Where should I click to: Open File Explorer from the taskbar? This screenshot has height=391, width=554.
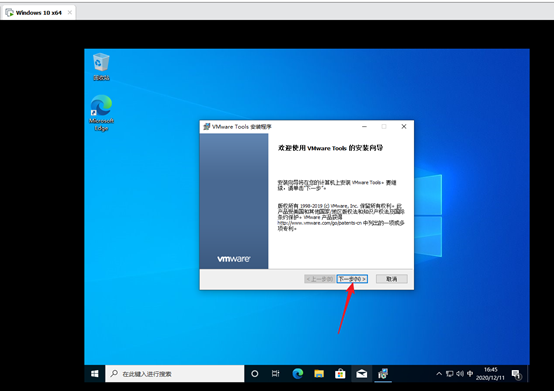[319, 374]
